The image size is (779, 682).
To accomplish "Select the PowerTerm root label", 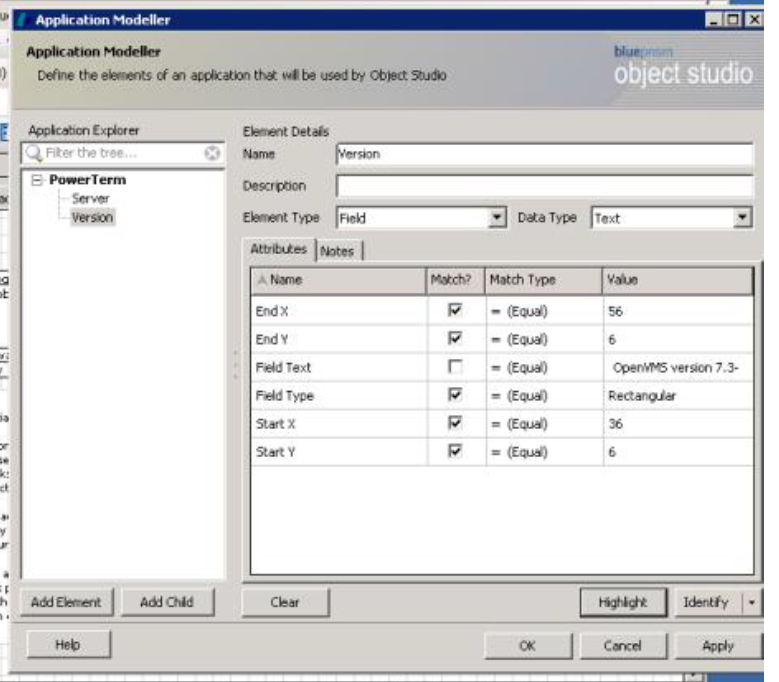I will tap(87, 180).
